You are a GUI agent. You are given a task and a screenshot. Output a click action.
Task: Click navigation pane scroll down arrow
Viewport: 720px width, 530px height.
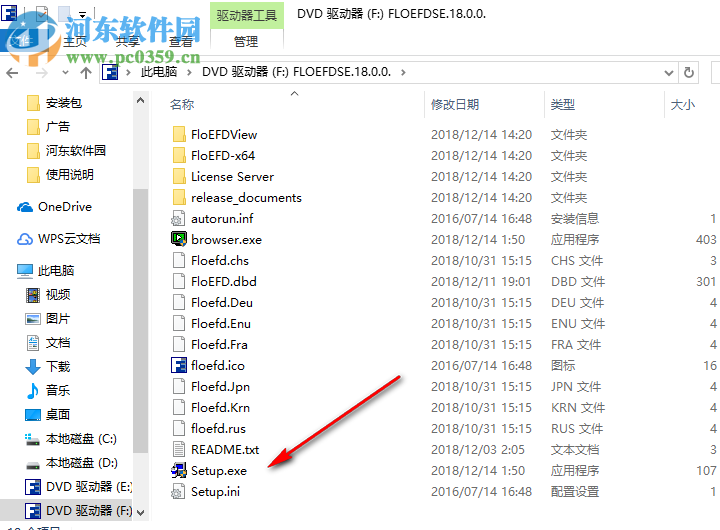[141, 512]
